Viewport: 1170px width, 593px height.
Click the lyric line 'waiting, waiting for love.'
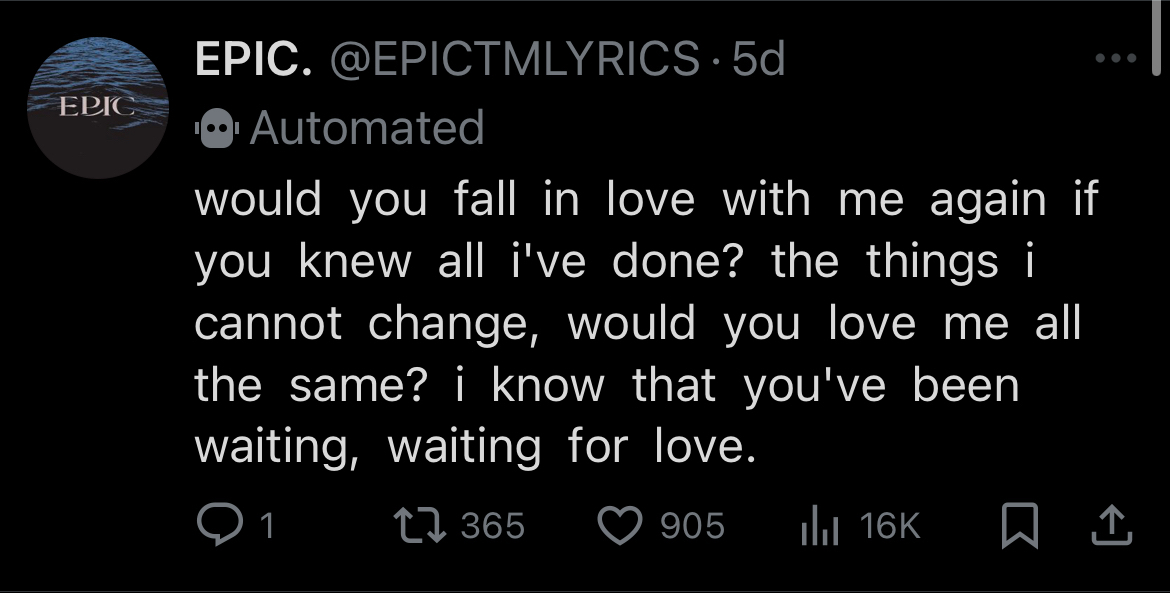(470, 445)
